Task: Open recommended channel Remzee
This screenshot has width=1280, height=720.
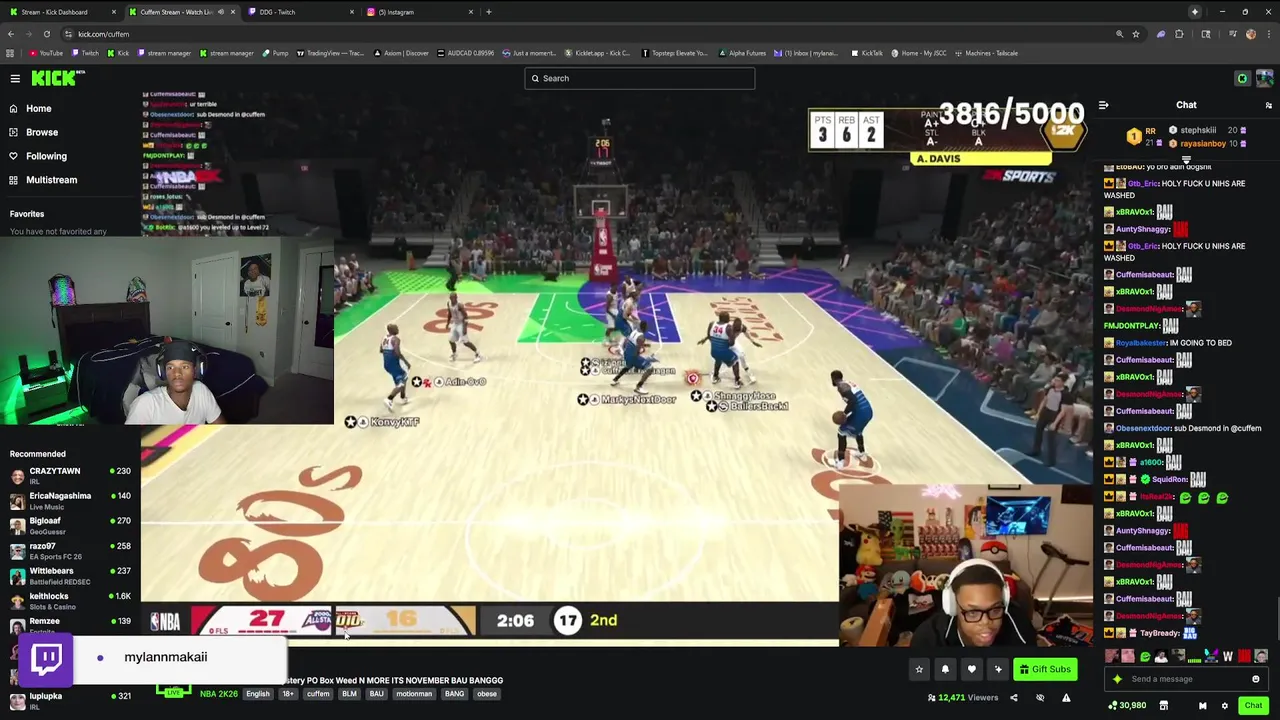Action: tap(70, 625)
